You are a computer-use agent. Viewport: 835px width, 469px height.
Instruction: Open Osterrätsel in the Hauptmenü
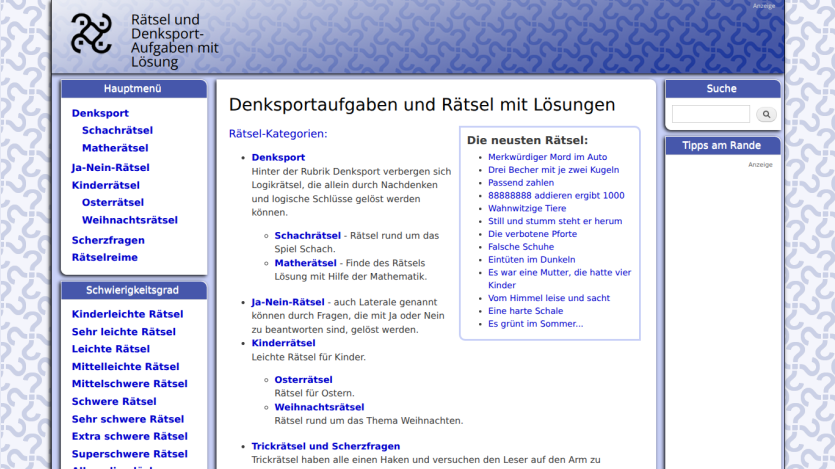pos(113,202)
